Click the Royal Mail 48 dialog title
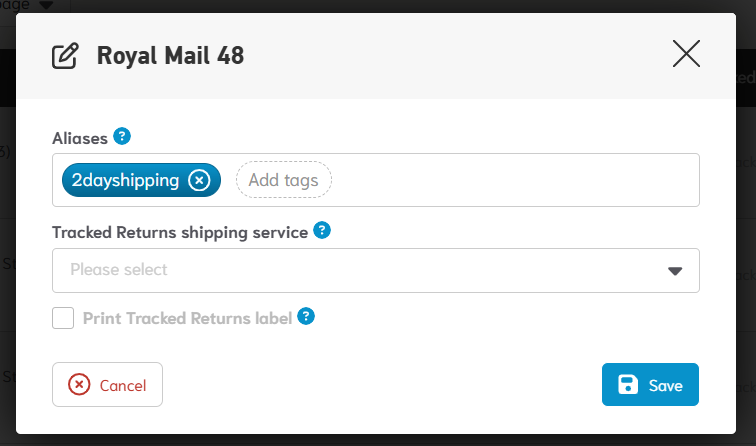This screenshot has height=446, width=756. point(170,55)
